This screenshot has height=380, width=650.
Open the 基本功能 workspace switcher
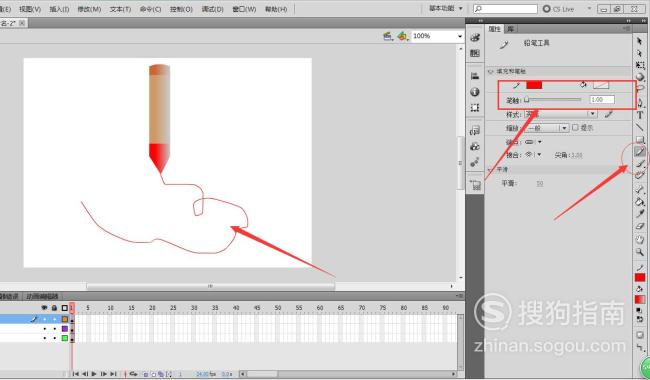point(446,8)
